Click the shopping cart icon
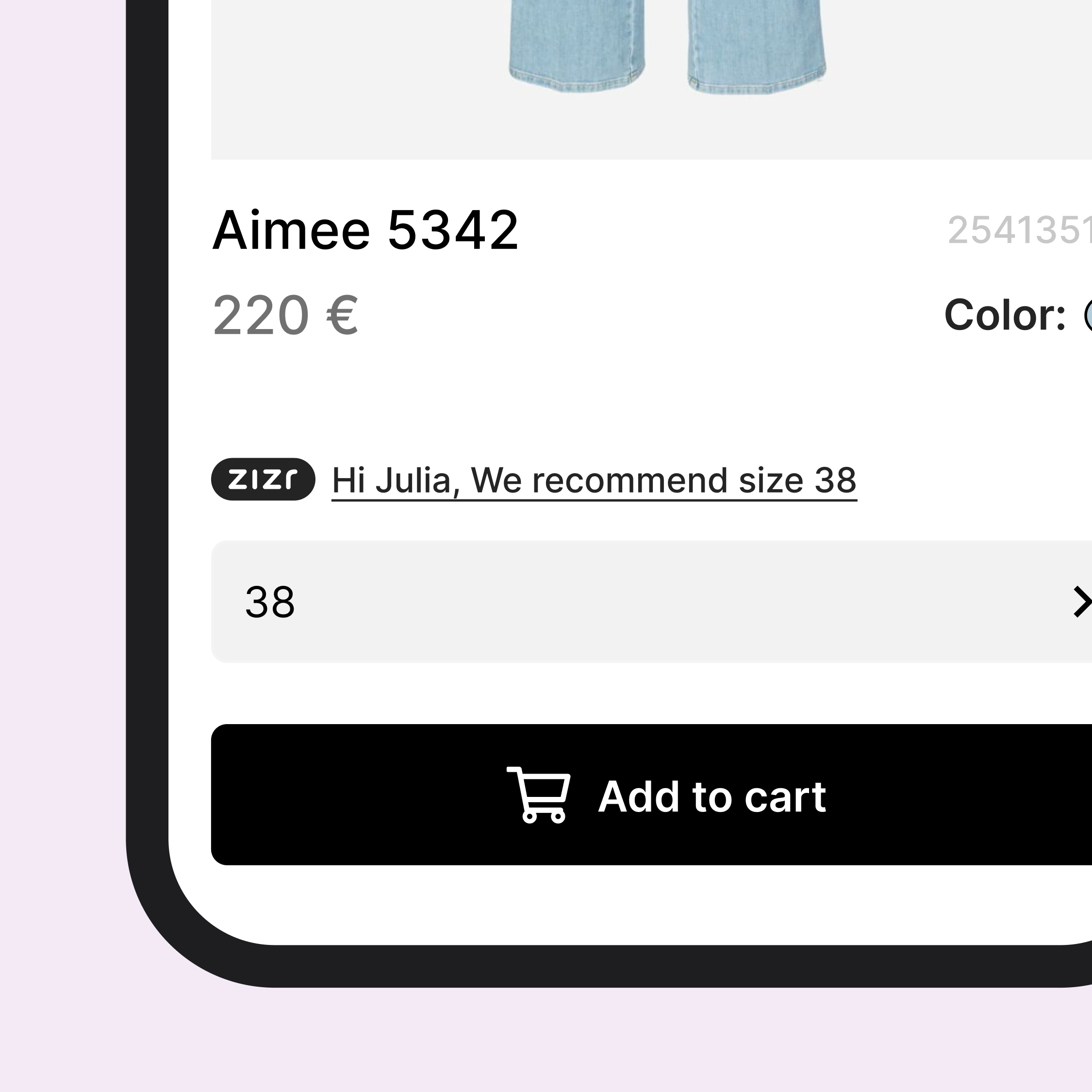This screenshot has width=1092, height=1092. (539, 794)
